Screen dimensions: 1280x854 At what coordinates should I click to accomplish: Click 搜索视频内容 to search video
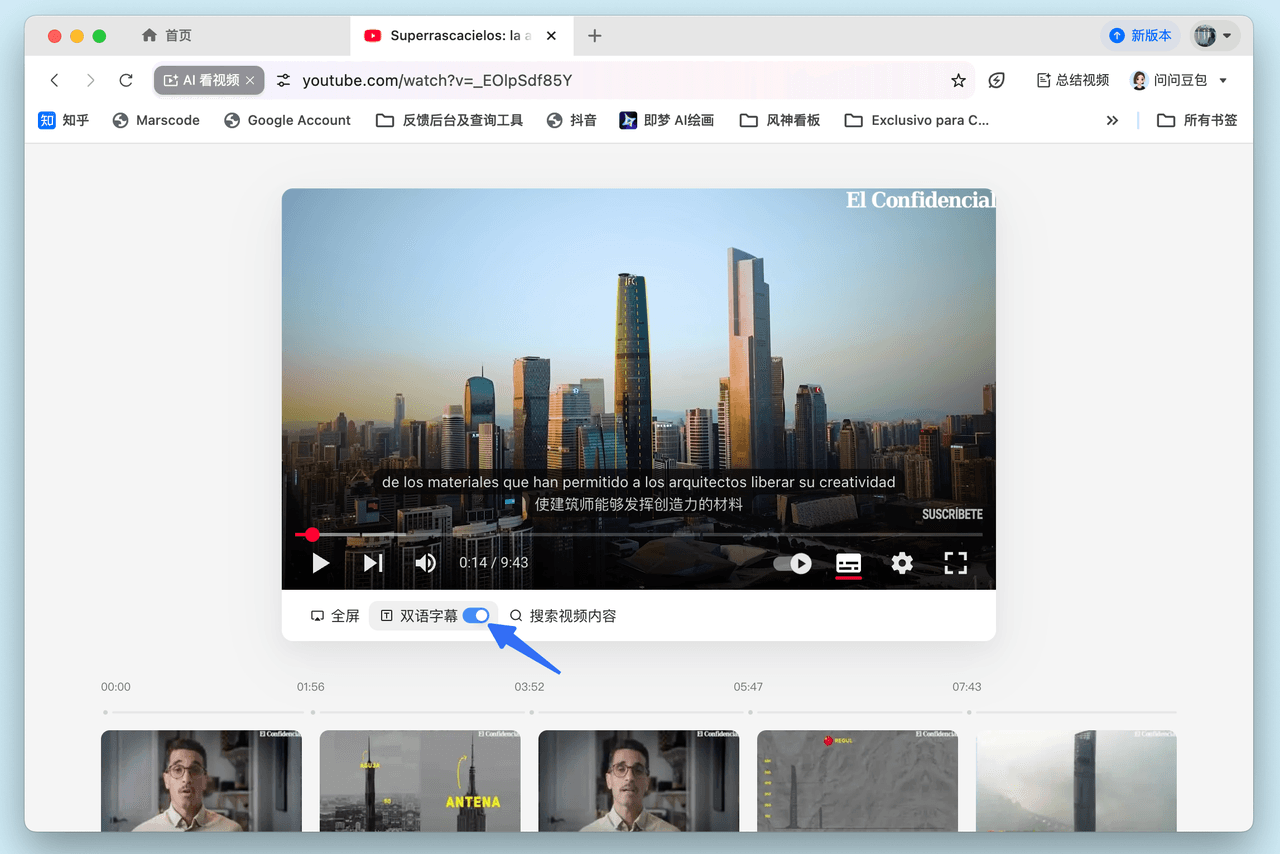[x=563, y=616]
